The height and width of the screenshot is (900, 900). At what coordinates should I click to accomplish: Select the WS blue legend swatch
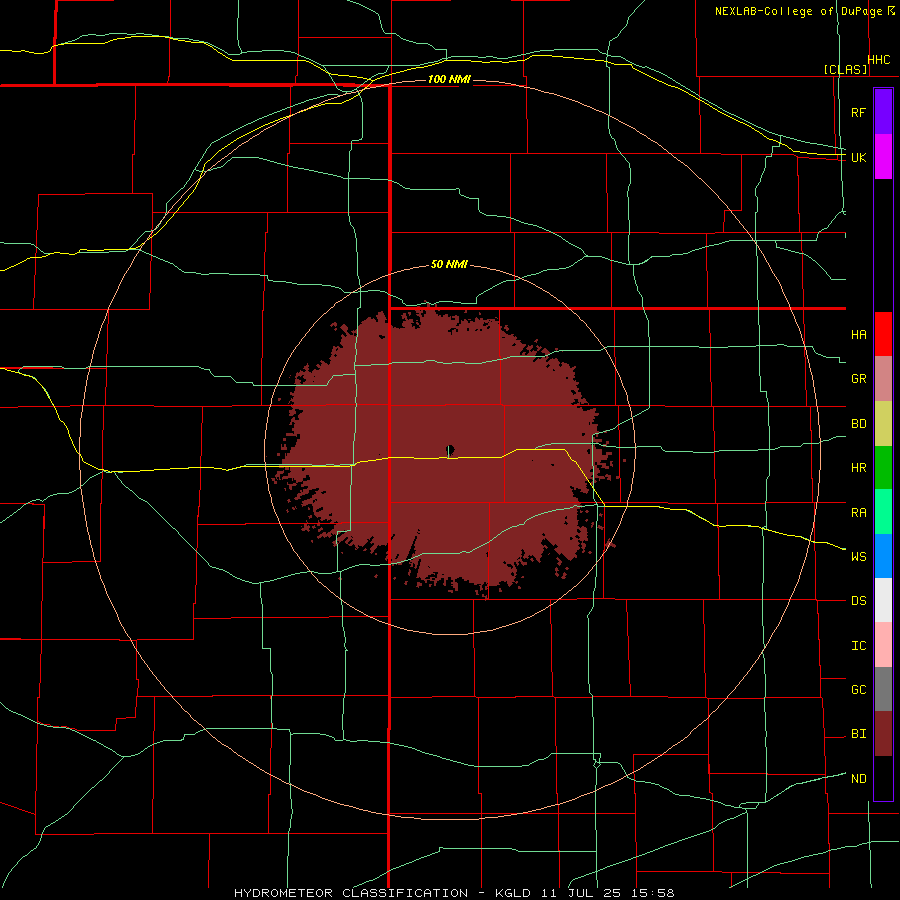coord(883,556)
